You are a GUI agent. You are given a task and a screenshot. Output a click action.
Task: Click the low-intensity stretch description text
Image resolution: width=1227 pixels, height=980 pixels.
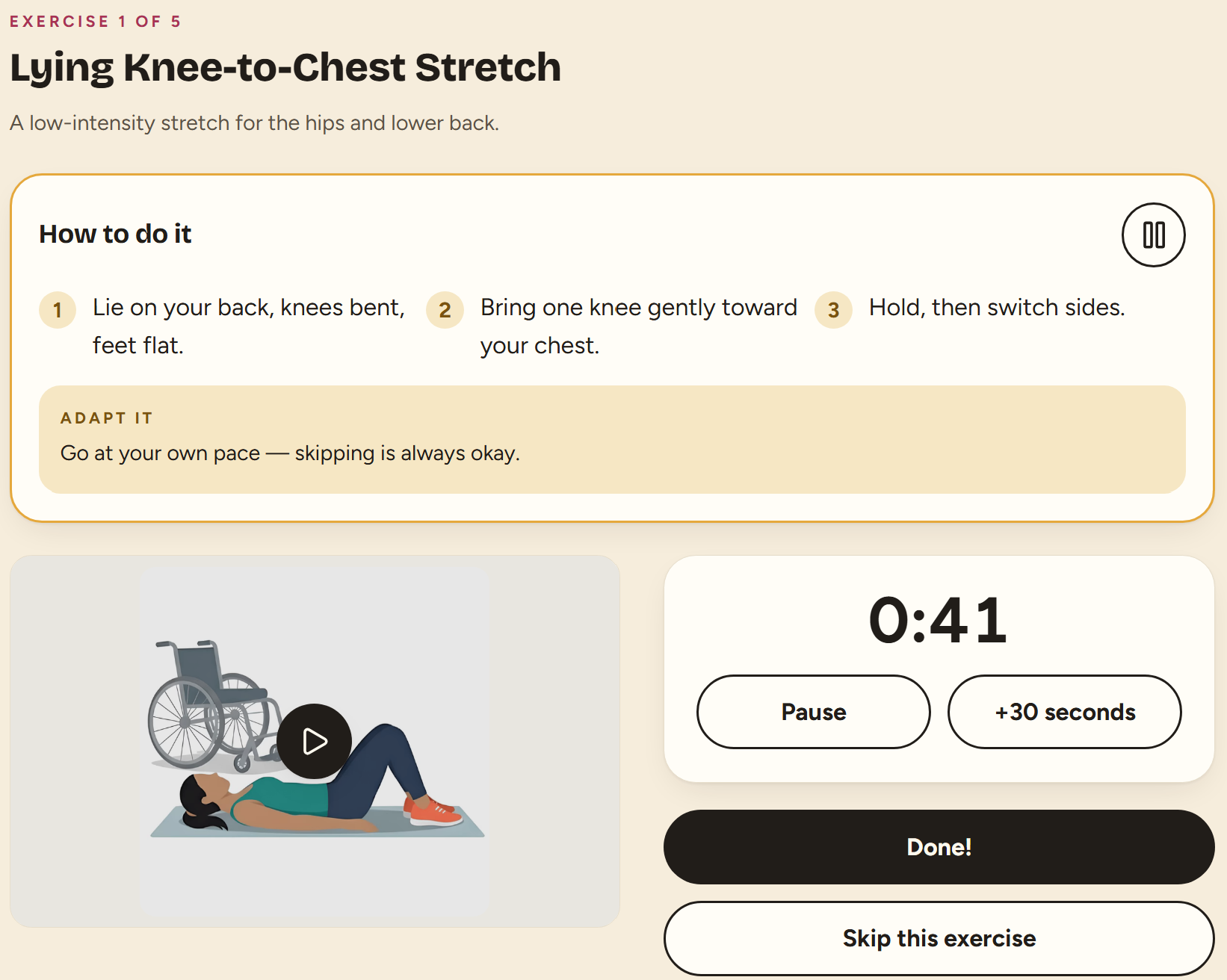[x=254, y=122]
